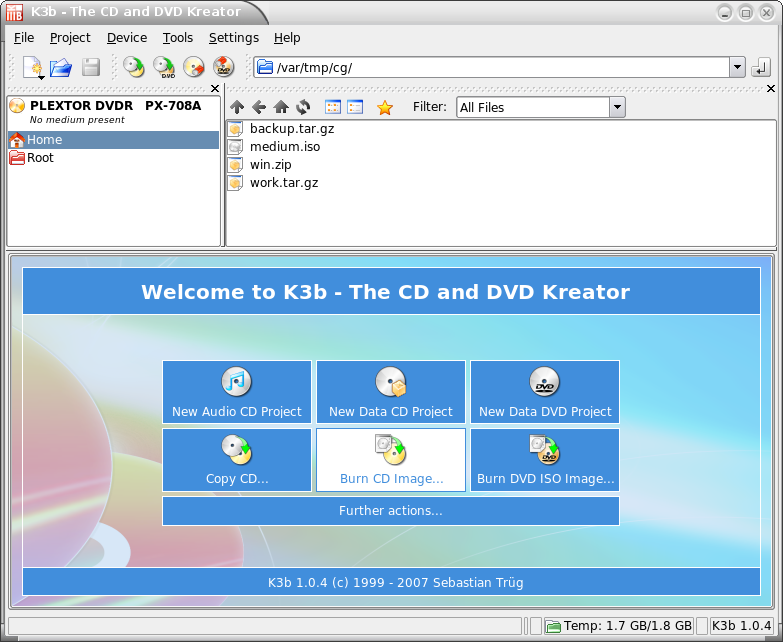Click the PLEXTOR DVDR drive disc icon
This screenshot has width=783, height=642.
click(x=17, y=106)
